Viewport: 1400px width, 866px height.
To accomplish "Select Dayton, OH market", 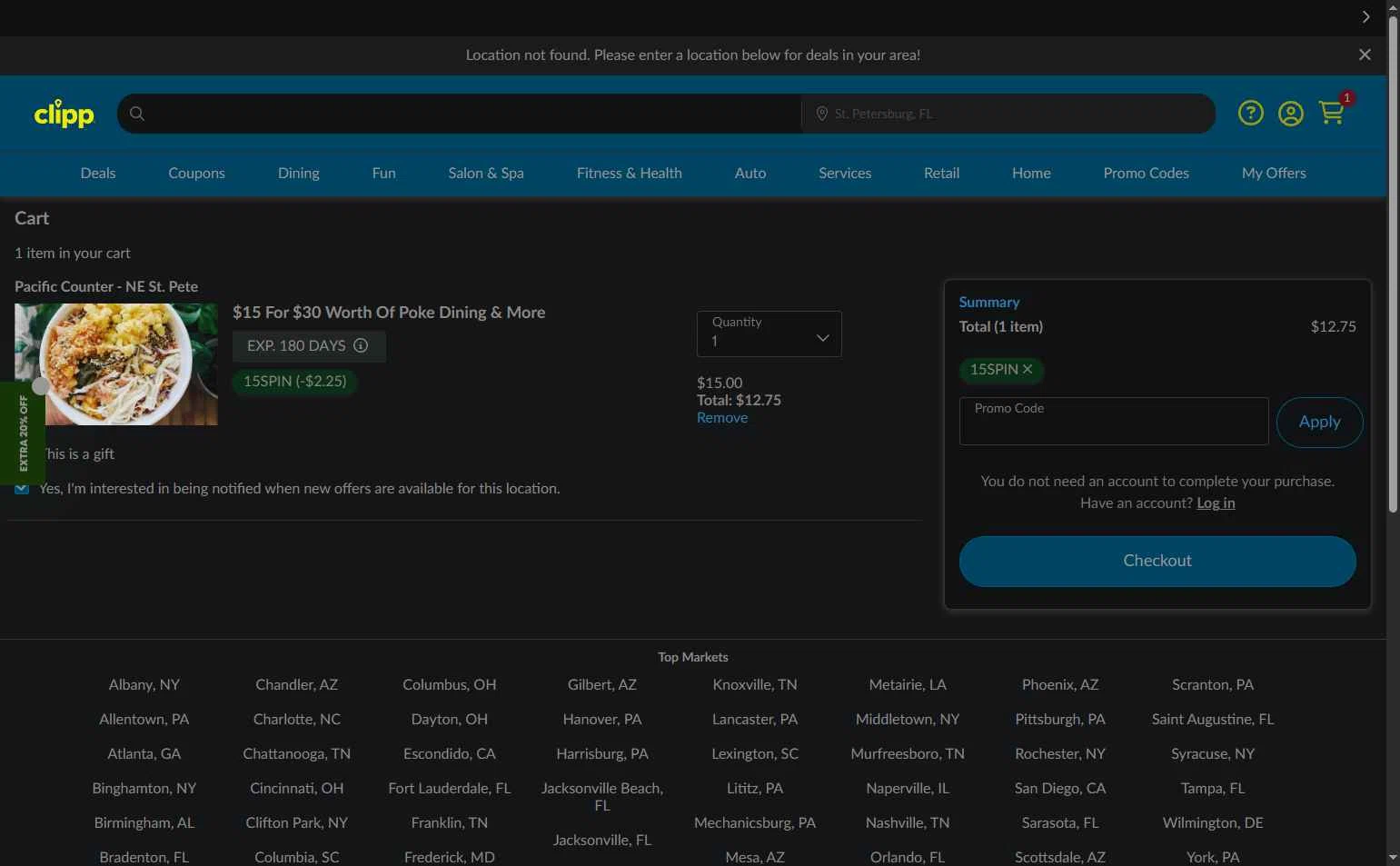I will point(450,720).
